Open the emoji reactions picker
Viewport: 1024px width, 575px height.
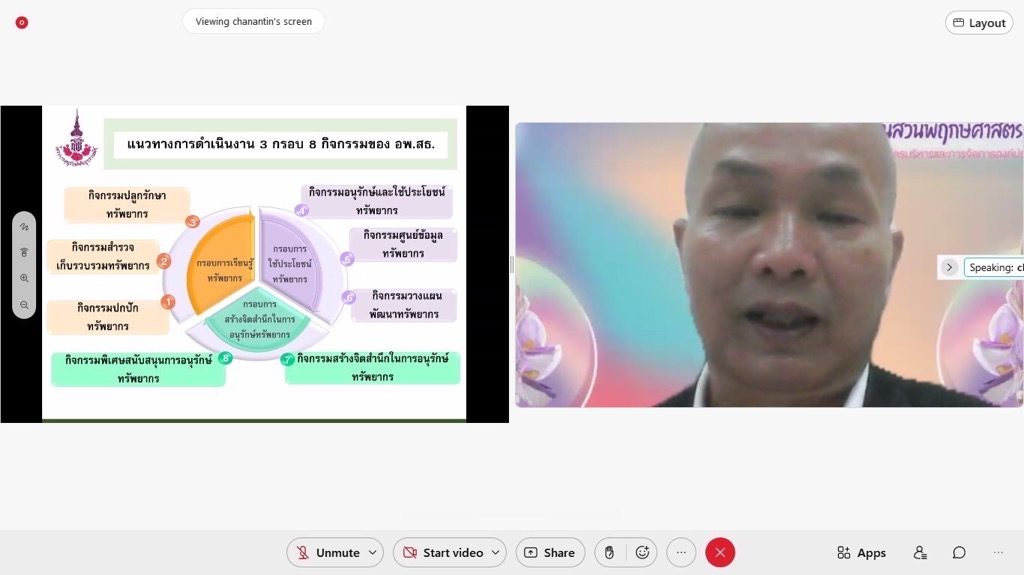642,553
